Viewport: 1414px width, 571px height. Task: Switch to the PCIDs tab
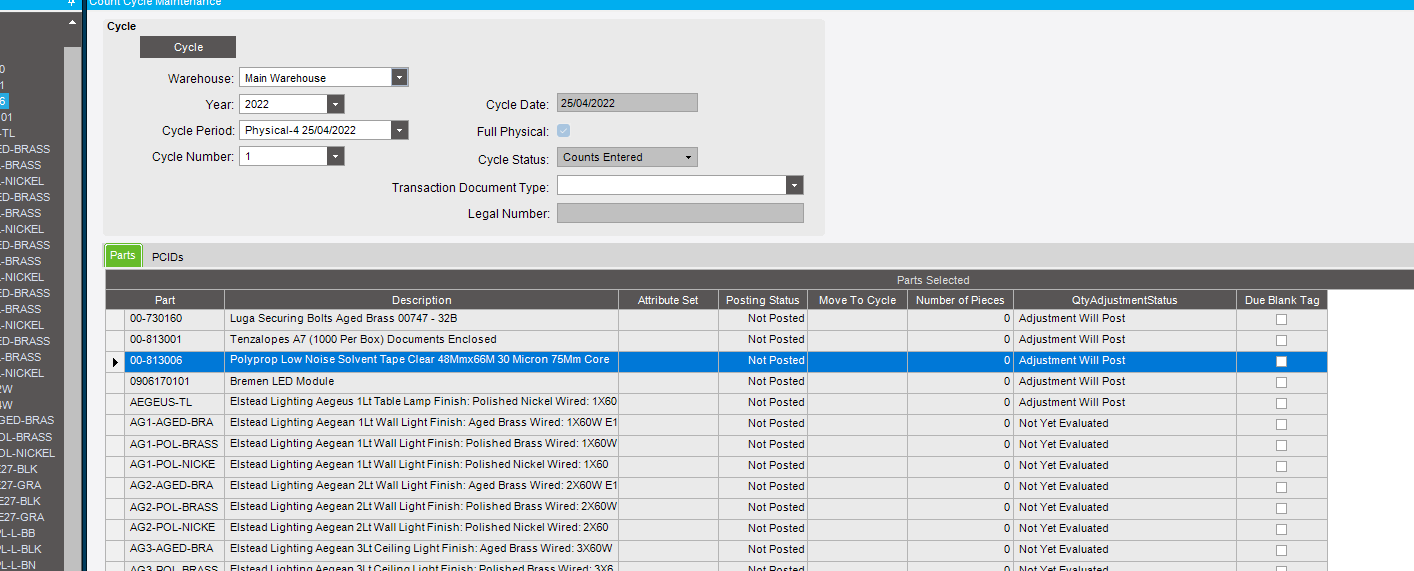tap(167, 257)
